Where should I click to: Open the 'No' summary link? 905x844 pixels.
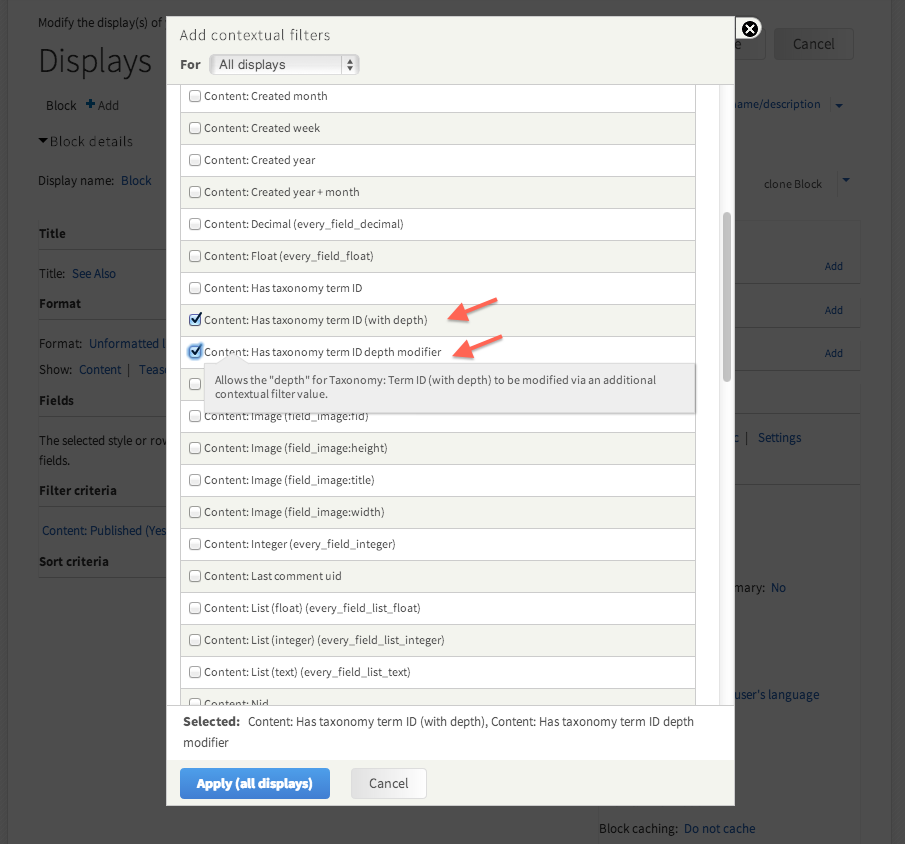pos(778,588)
